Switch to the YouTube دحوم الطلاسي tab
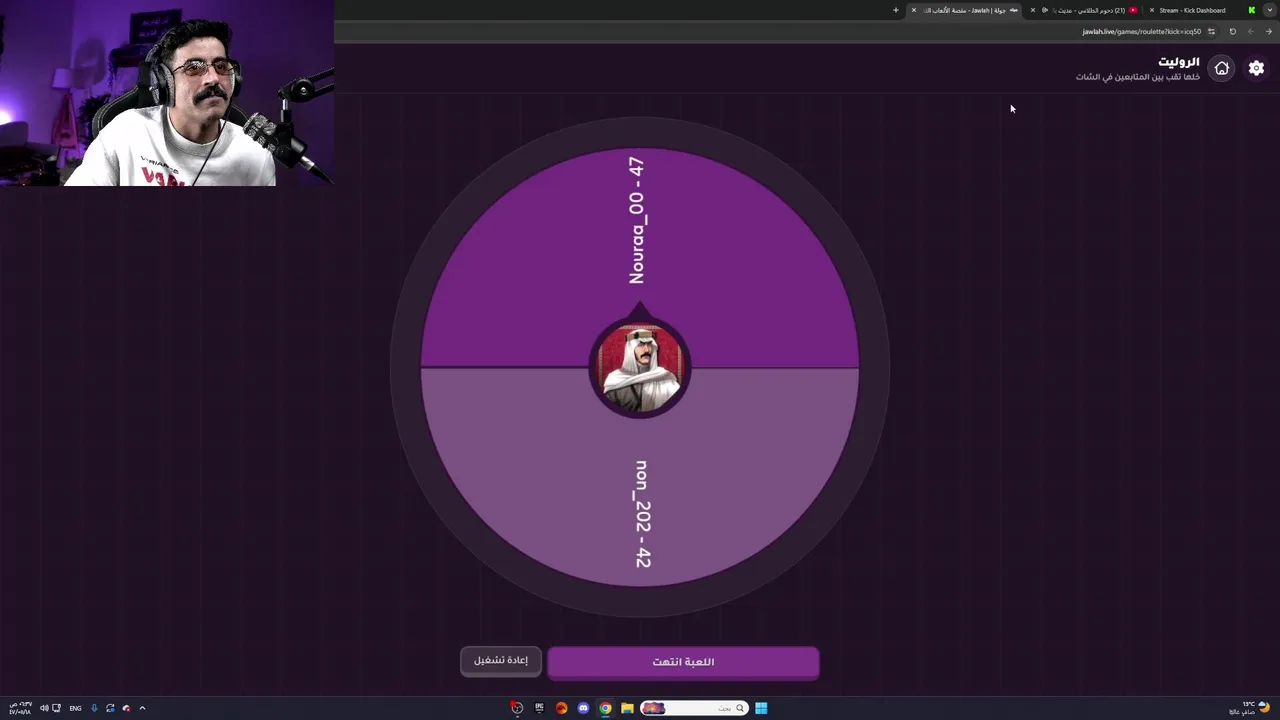 [1088, 10]
